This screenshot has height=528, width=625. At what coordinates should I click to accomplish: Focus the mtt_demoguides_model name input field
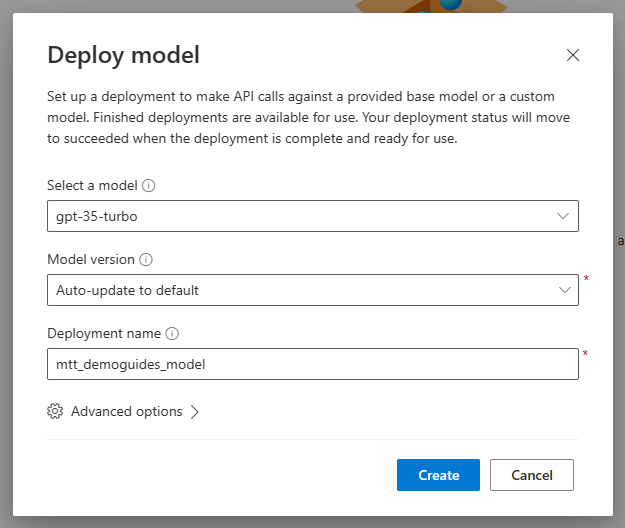(312, 364)
